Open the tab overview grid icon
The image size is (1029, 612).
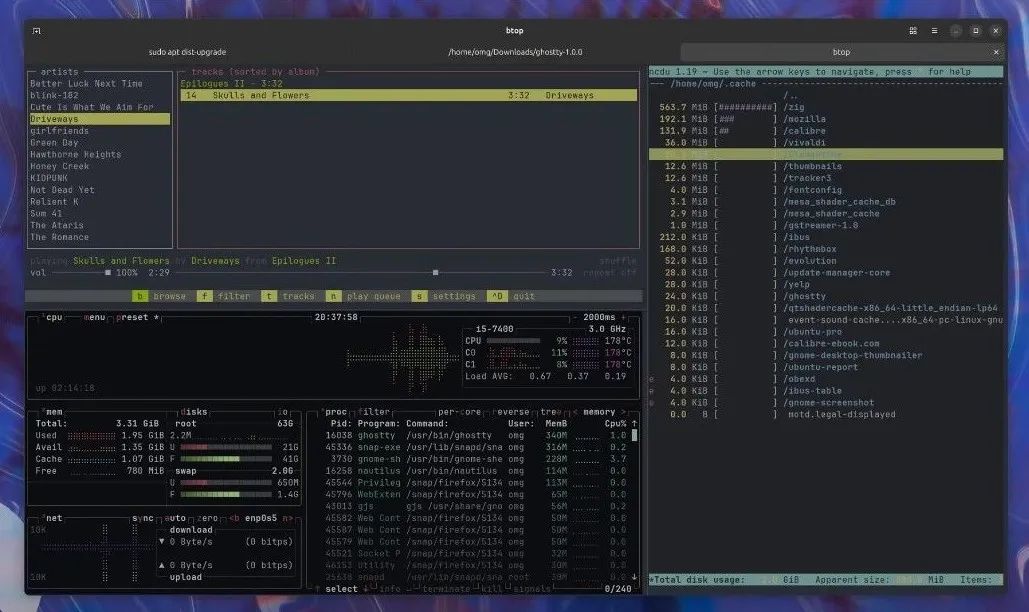pyautogui.click(x=913, y=31)
